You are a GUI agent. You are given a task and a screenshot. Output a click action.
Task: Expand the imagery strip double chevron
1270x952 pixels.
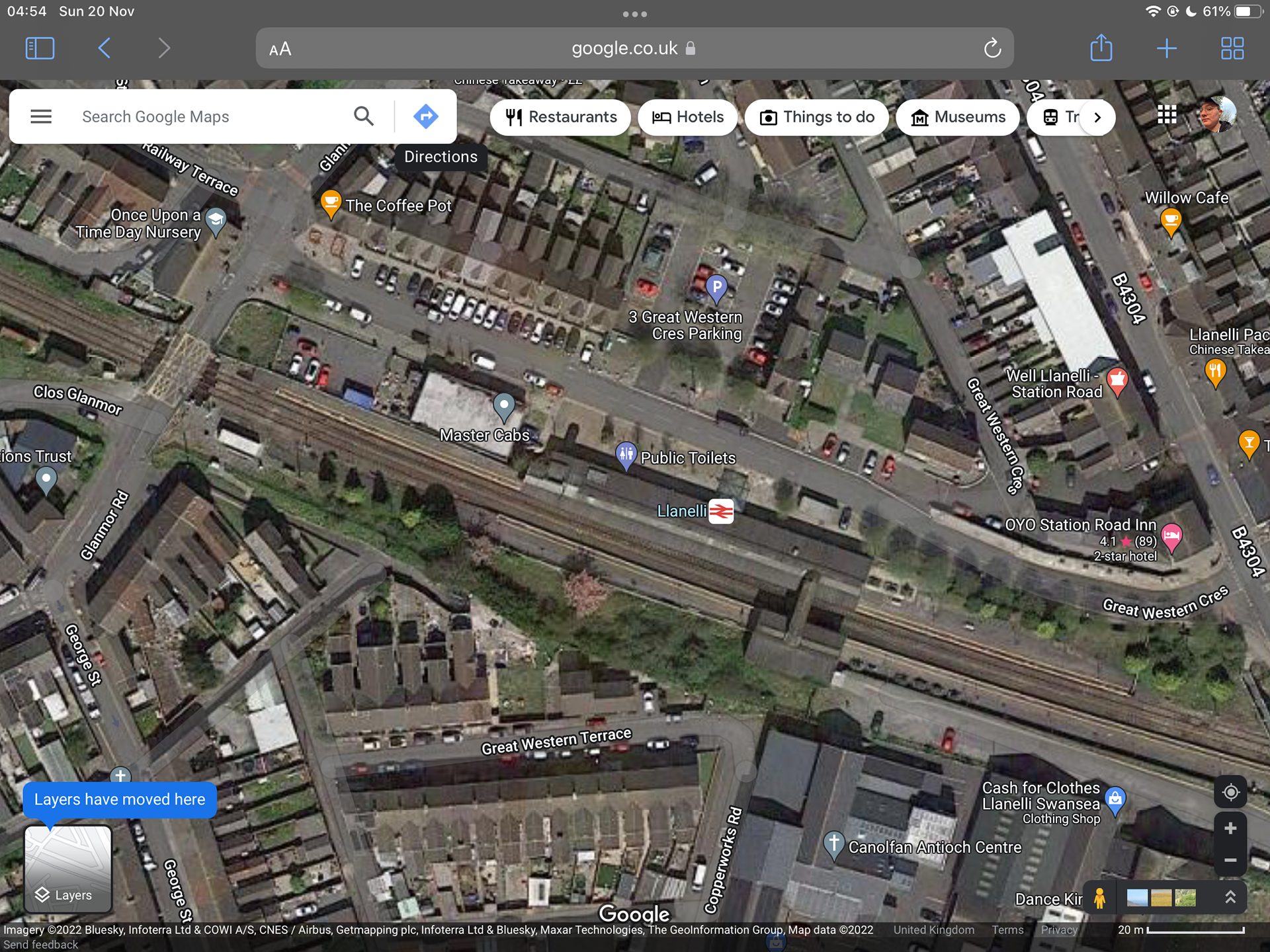(1230, 897)
